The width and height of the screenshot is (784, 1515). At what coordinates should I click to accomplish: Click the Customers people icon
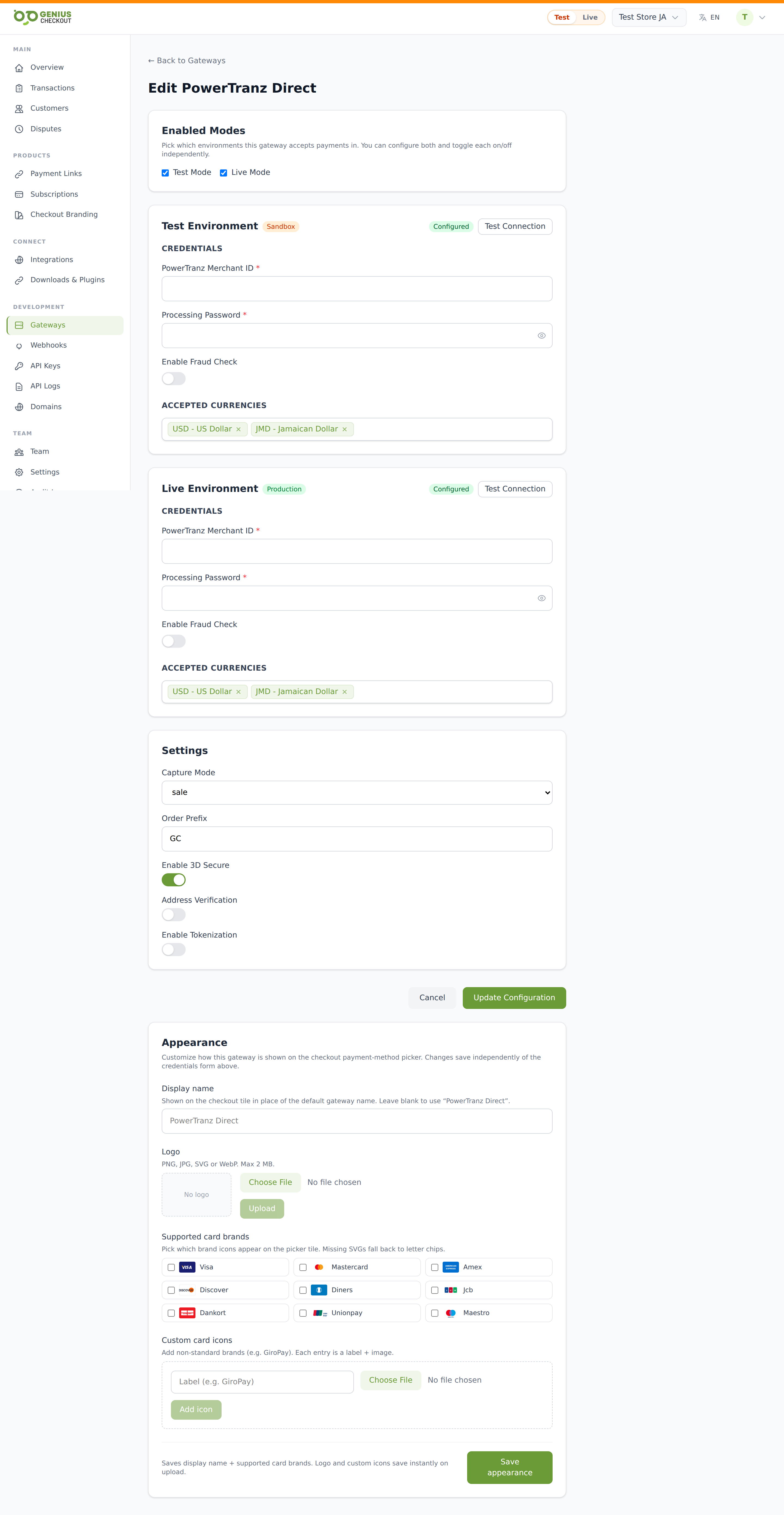(19, 108)
